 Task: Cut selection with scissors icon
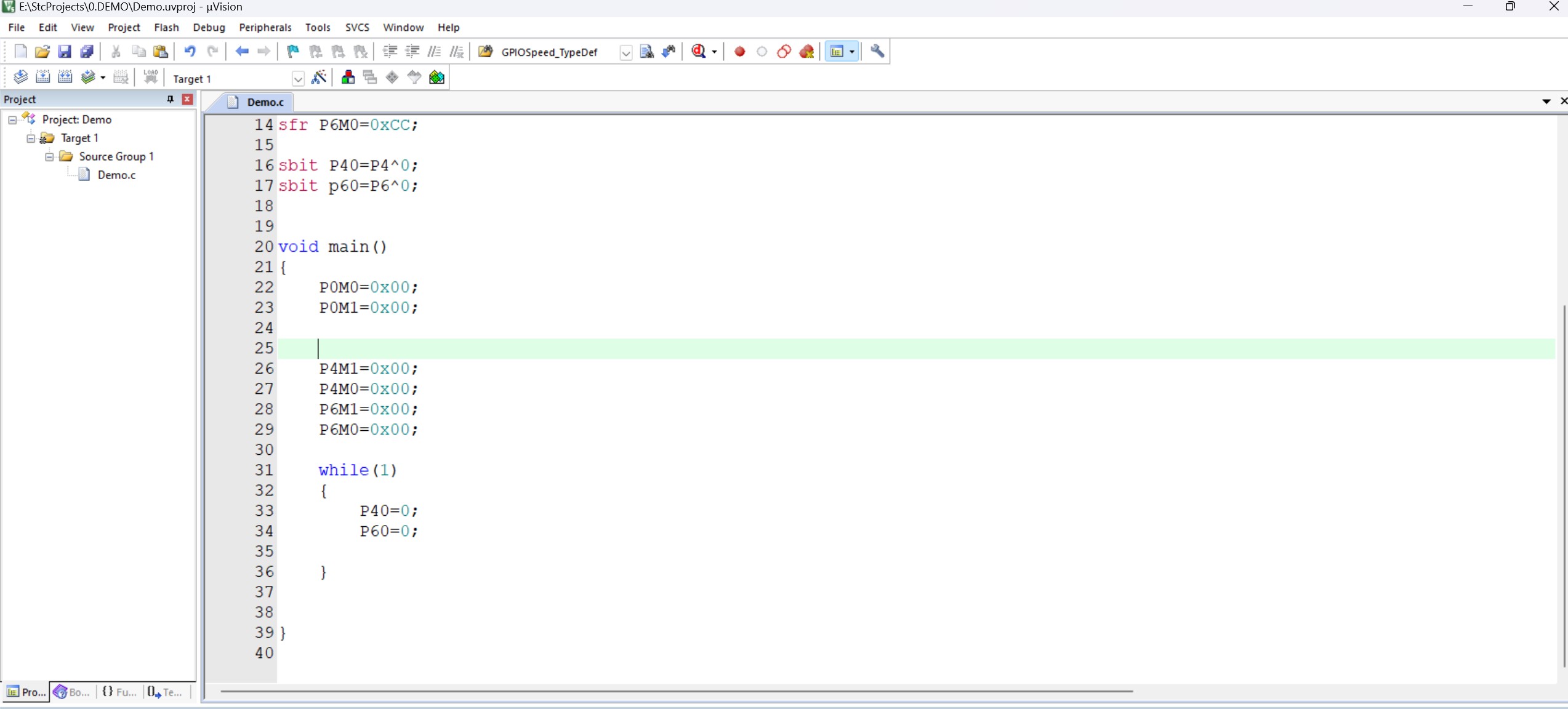116,52
